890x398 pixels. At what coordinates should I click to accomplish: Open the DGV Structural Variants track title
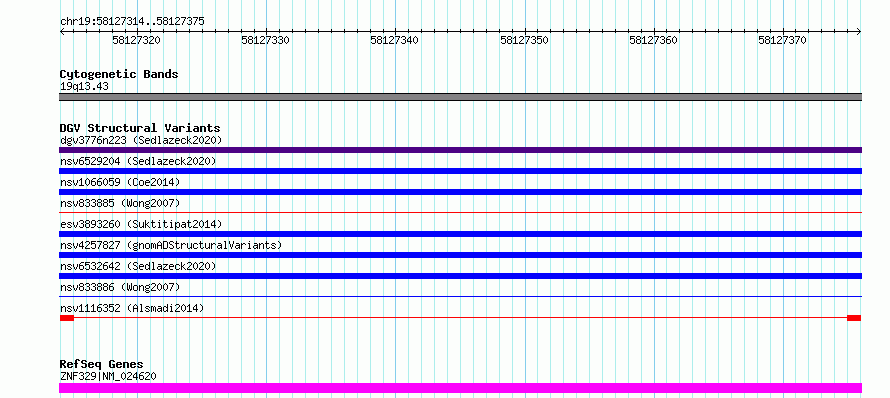click(140, 128)
